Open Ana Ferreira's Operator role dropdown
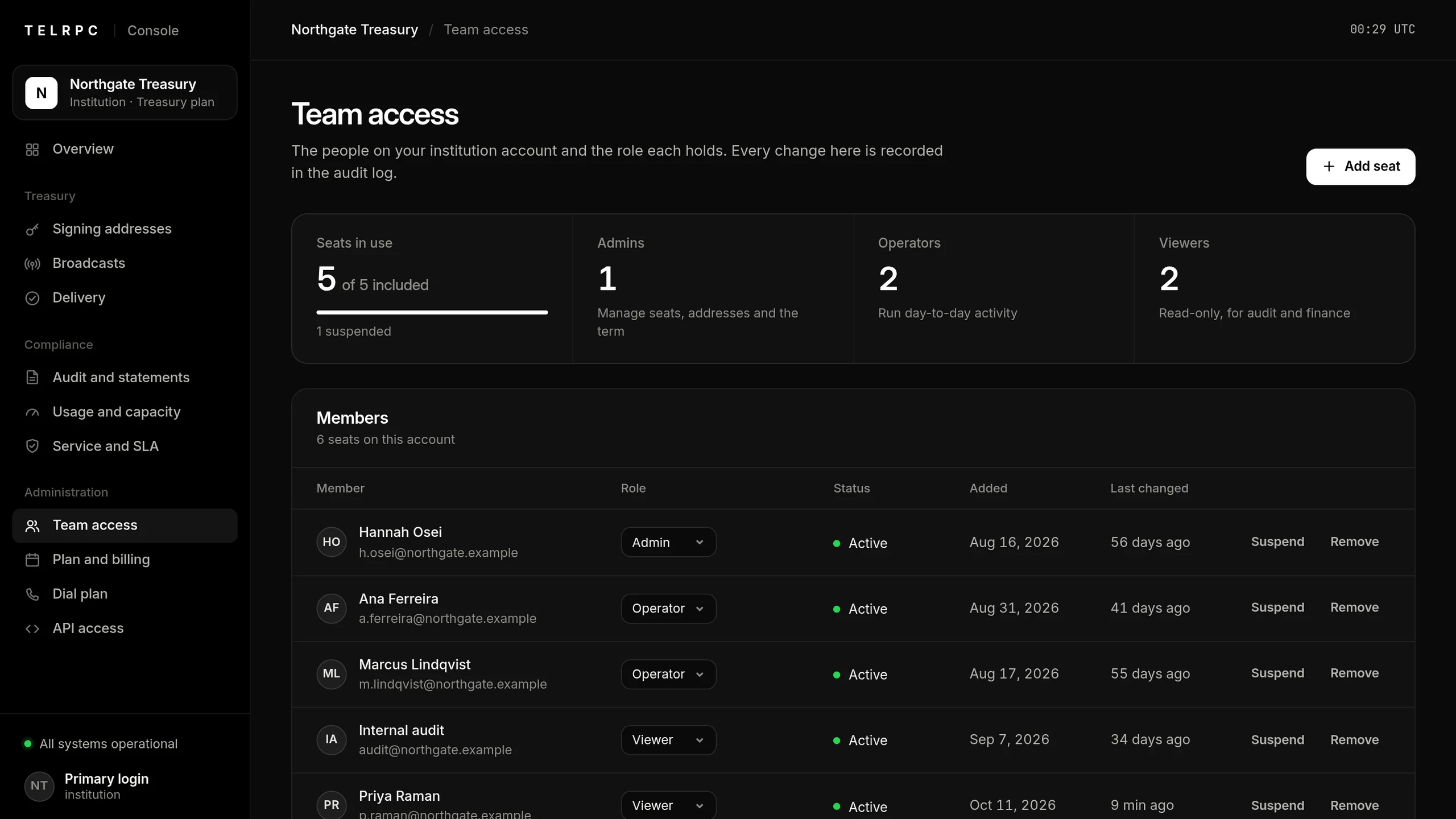This screenshot has height=819, width=1456. 668,609
